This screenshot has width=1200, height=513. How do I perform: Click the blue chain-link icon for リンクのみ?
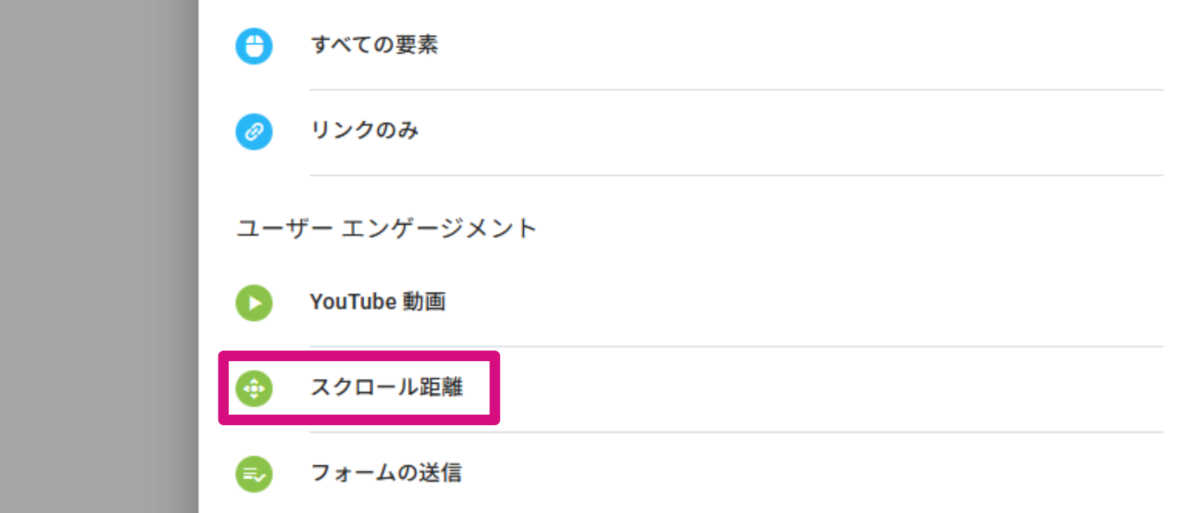(254, 132)
